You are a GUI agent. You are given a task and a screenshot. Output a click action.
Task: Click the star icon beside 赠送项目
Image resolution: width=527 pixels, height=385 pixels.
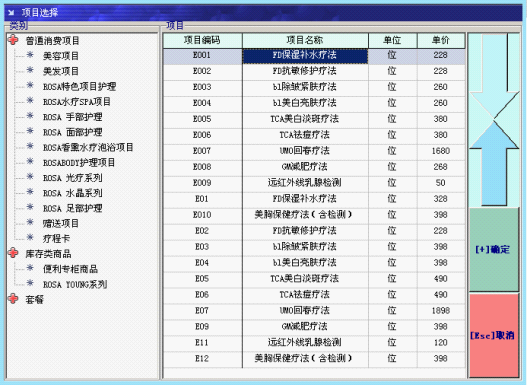[30, 222]
